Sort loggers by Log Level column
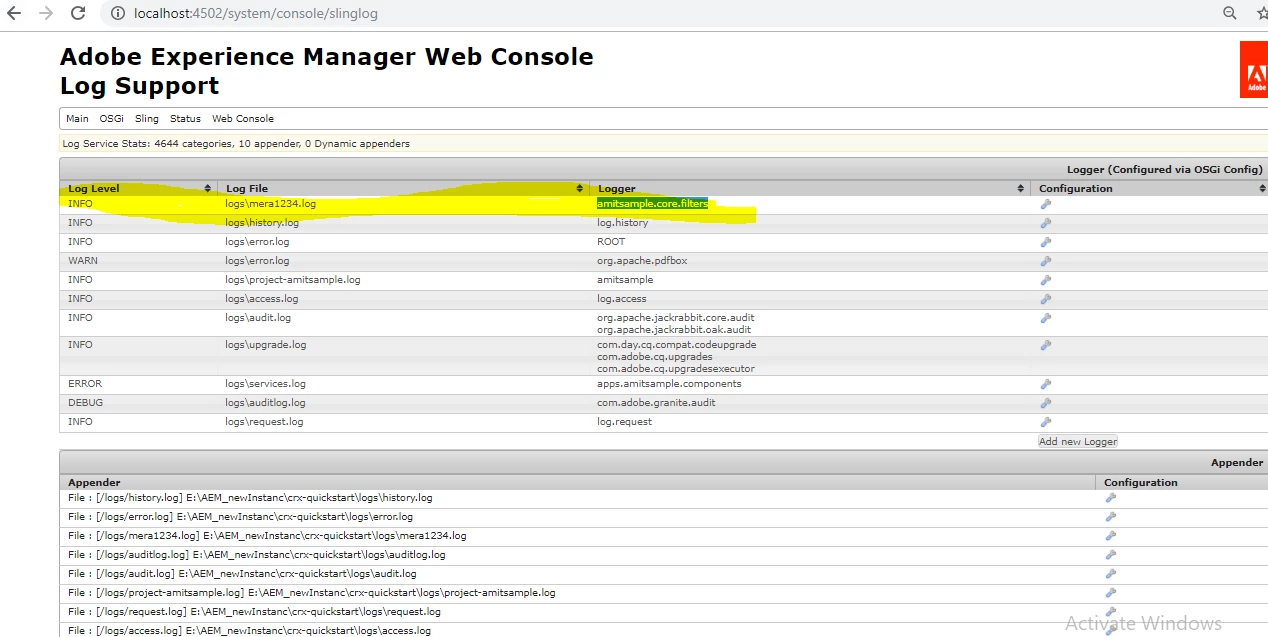This screenshot has width=1268, height=637. click(139, 188)
